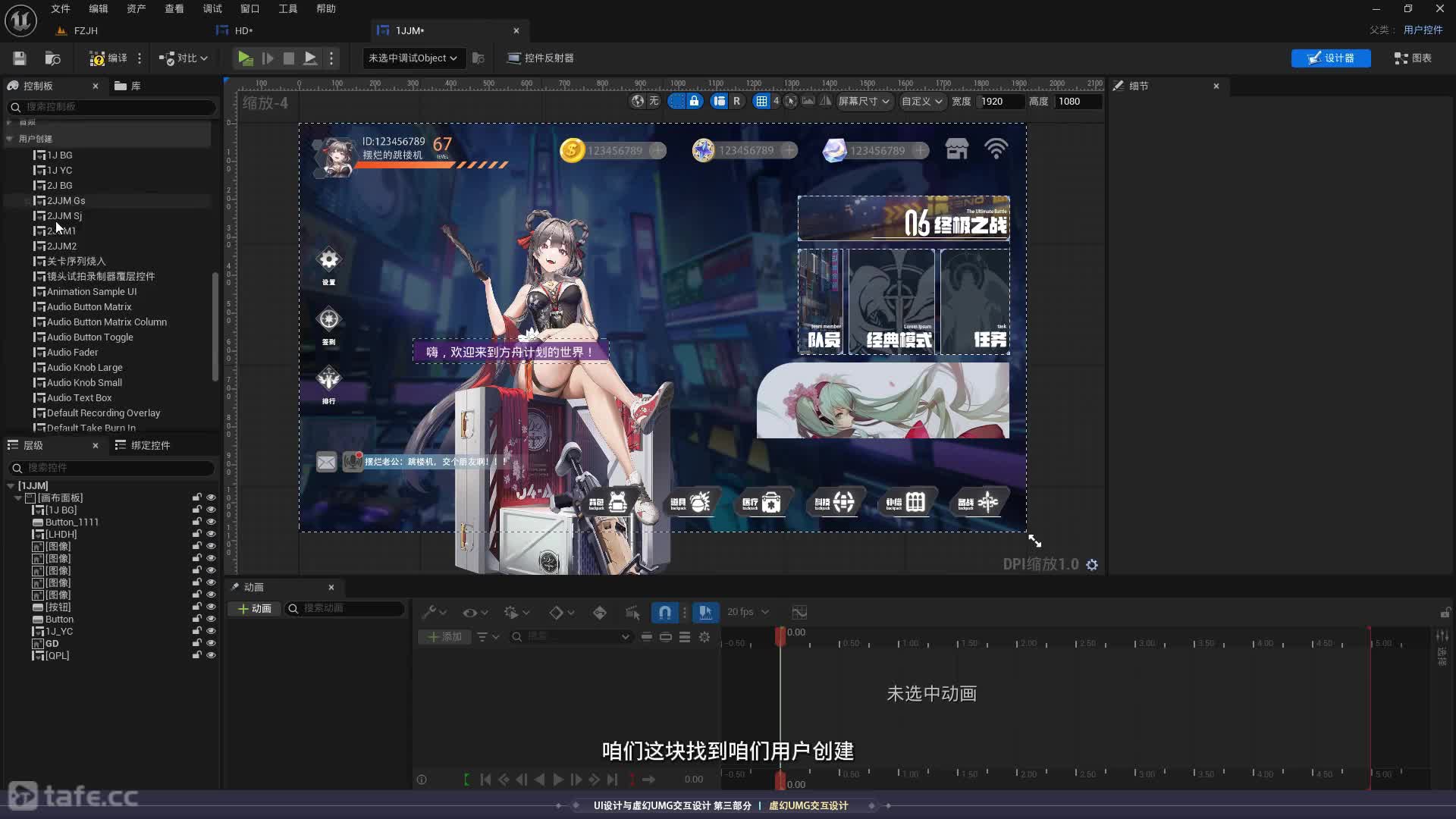Collapse the canvas panel tree node
Viewport: 1456px width, 819px height.
coord(18,498)
